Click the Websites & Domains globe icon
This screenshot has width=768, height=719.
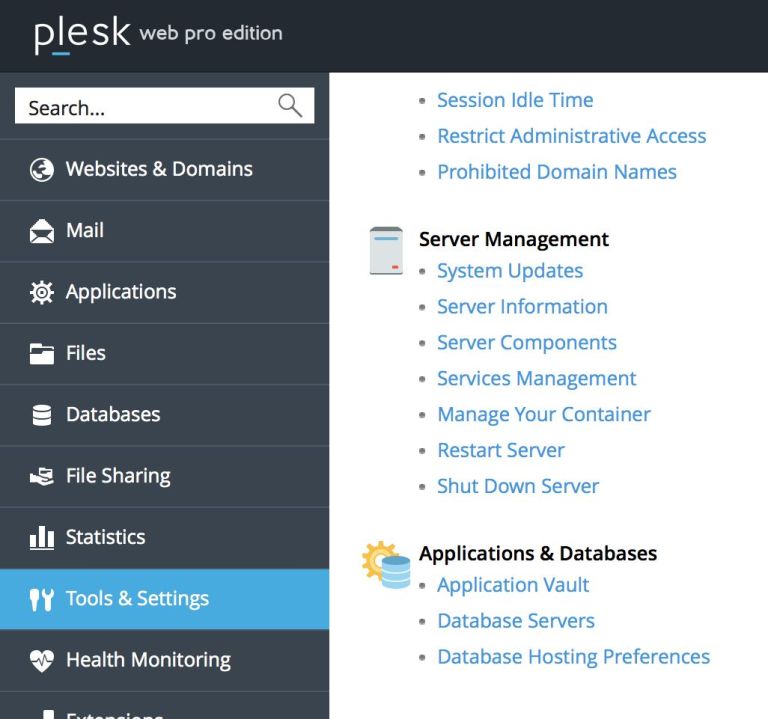[x=42, y=170]
